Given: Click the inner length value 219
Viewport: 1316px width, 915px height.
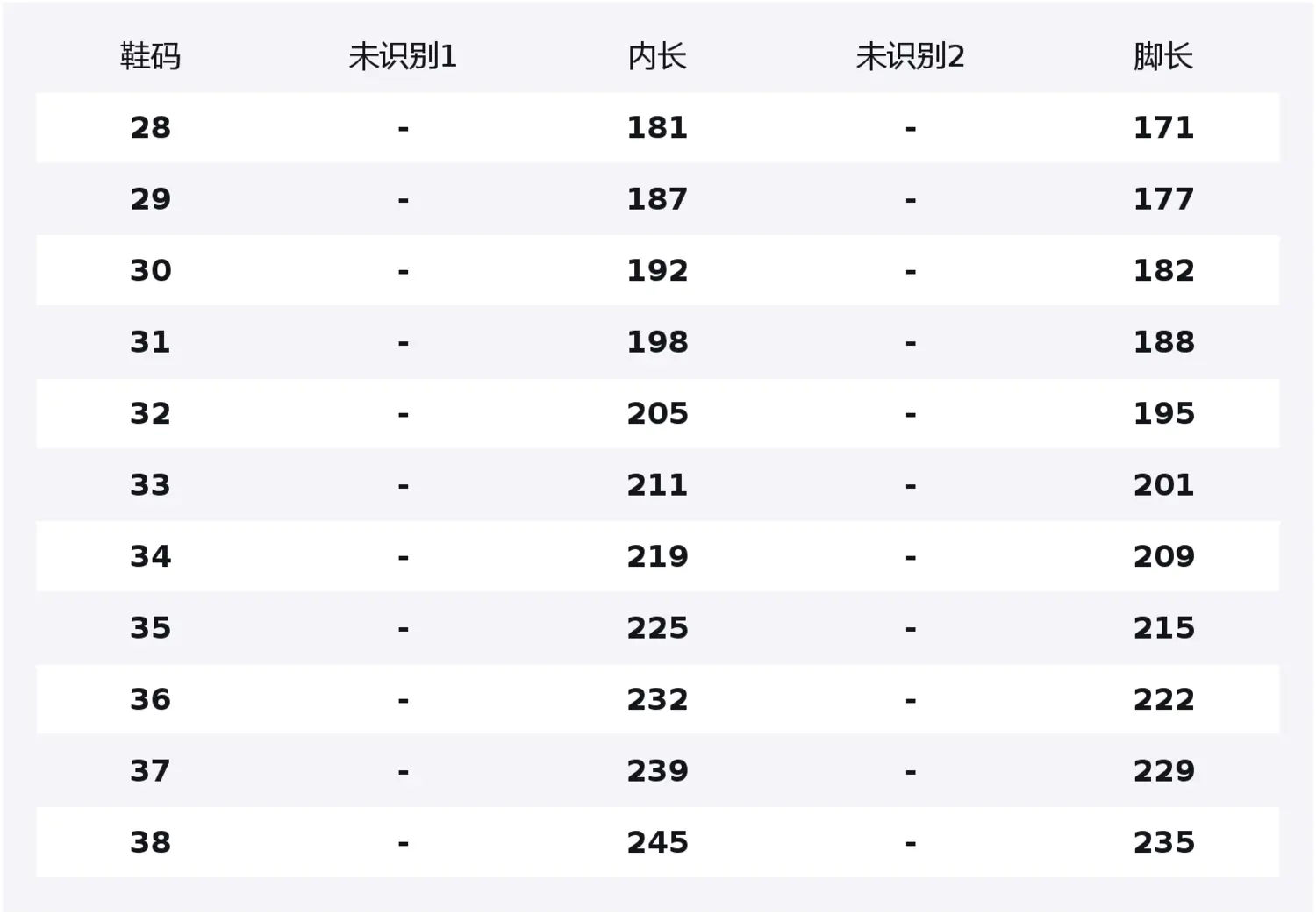Looking at the screenshot, I should 657,556.
